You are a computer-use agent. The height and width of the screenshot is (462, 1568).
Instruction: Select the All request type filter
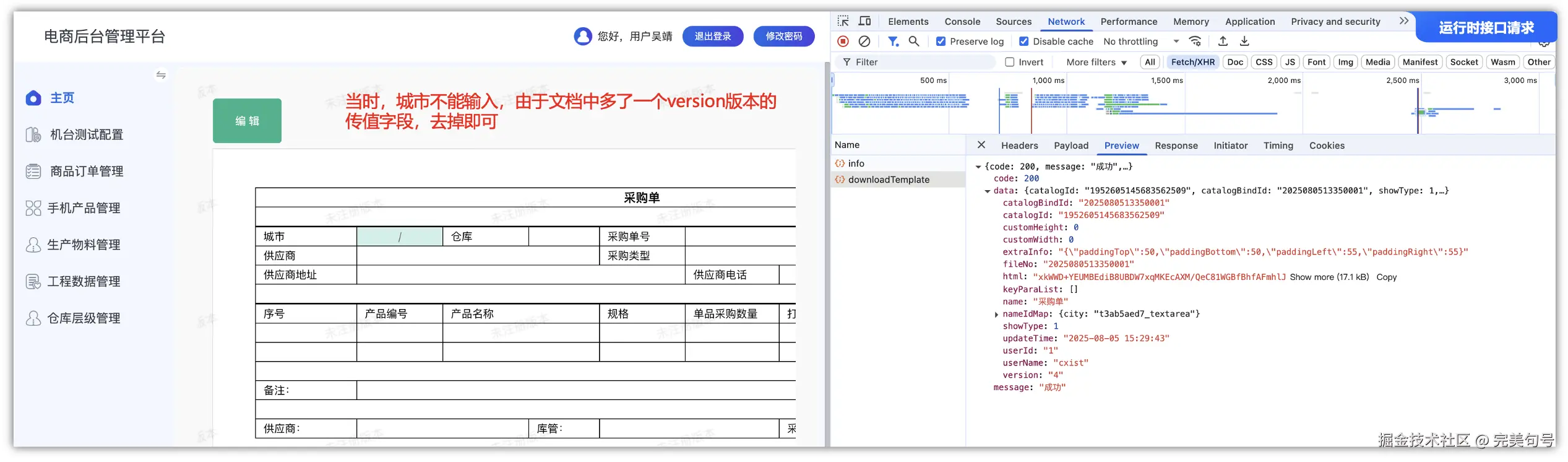[x=1150, y=62]
